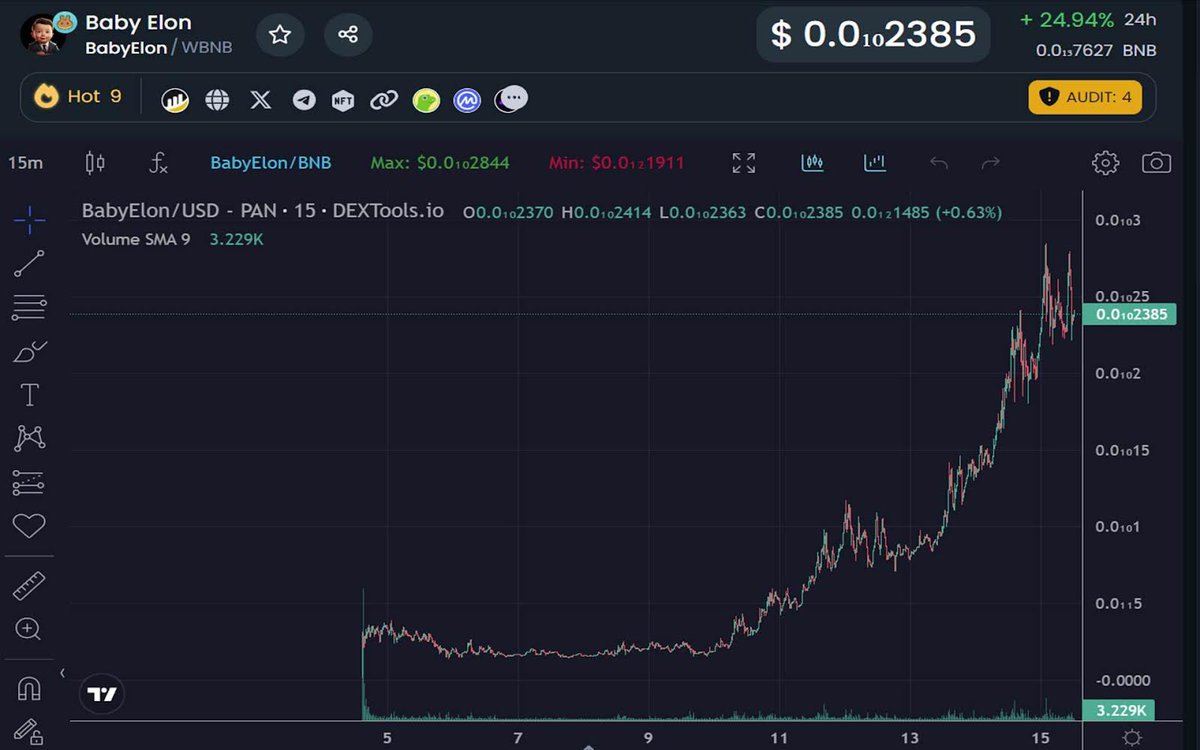Share the Baby Elon pair
Viewport: 1200px width, 750px height.
tap(348, 35)
